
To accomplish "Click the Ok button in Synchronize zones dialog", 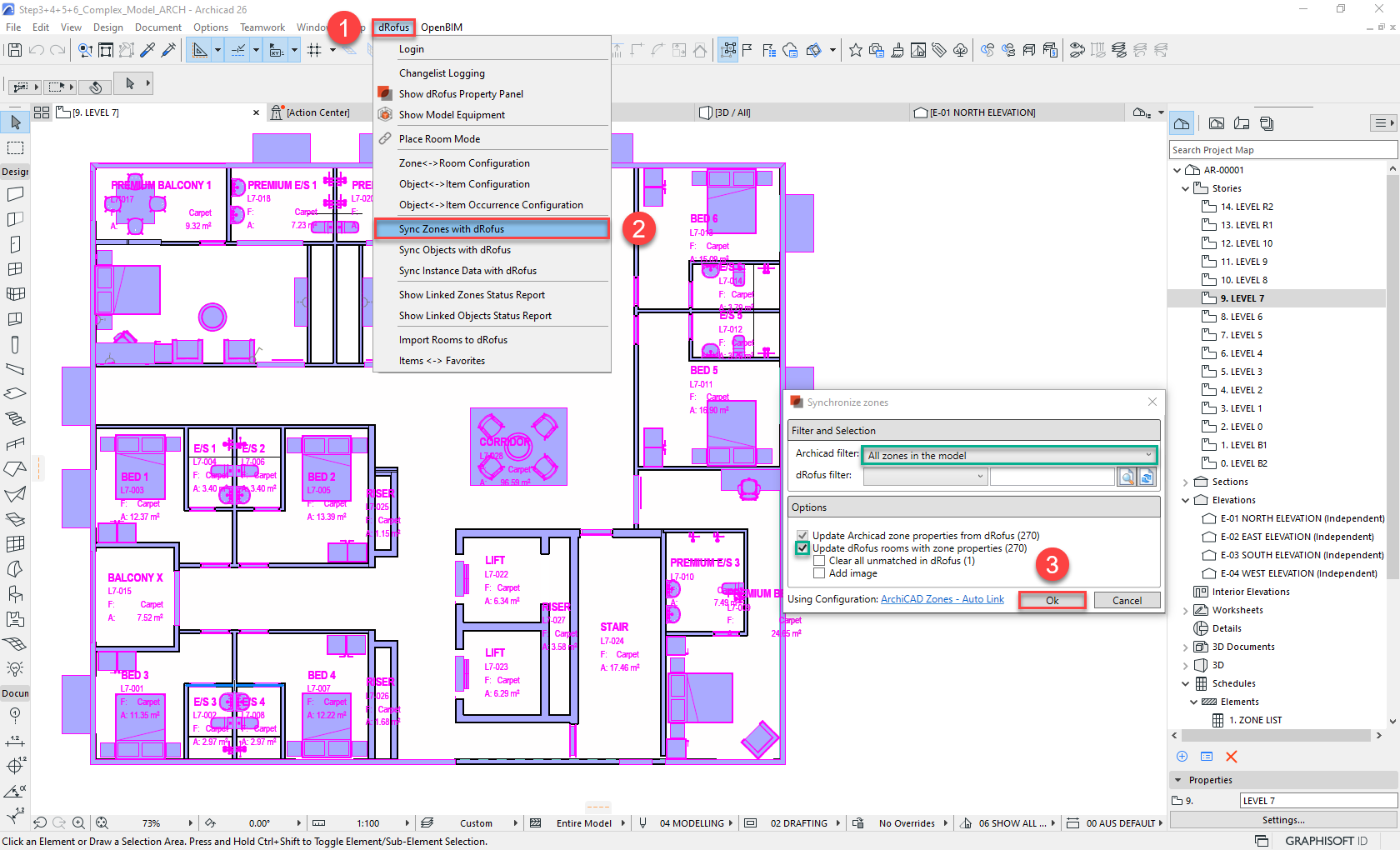I will [1052, 599].
